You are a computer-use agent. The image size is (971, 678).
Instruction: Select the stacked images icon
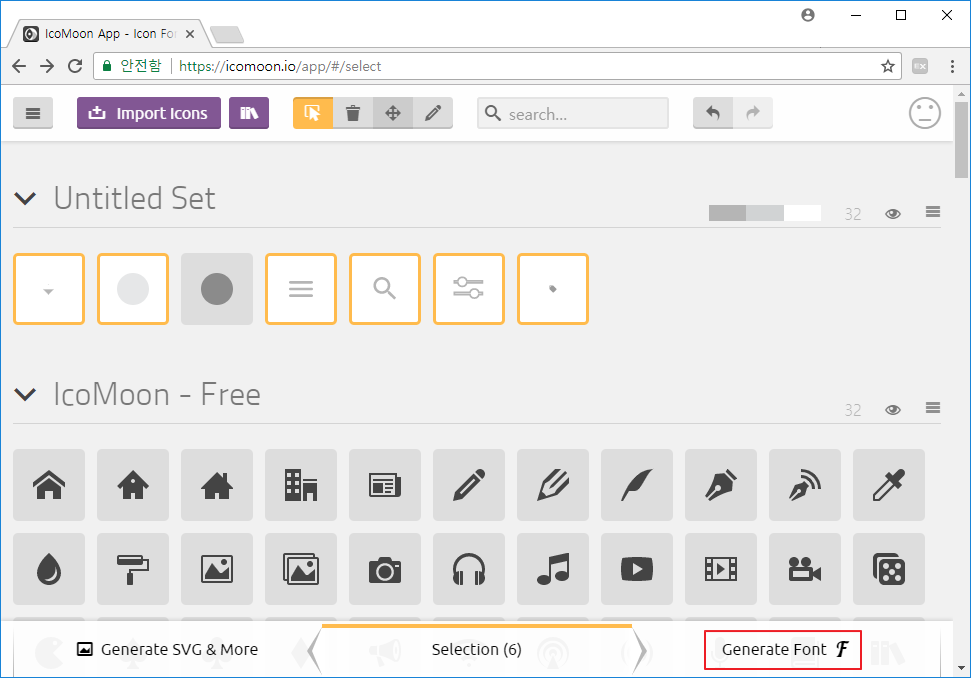click(x=301, y=569)
